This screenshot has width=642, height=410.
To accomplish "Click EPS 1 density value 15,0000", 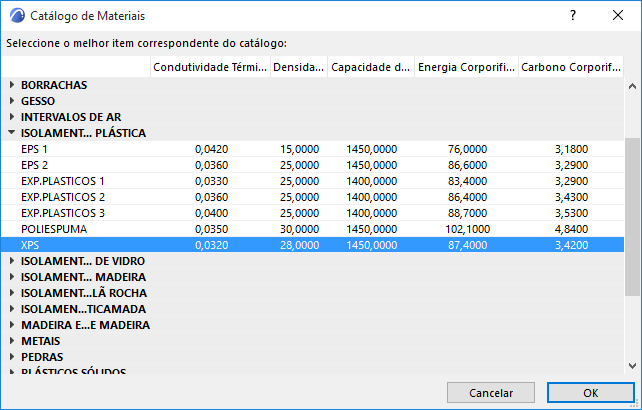I will click(300, 149).
